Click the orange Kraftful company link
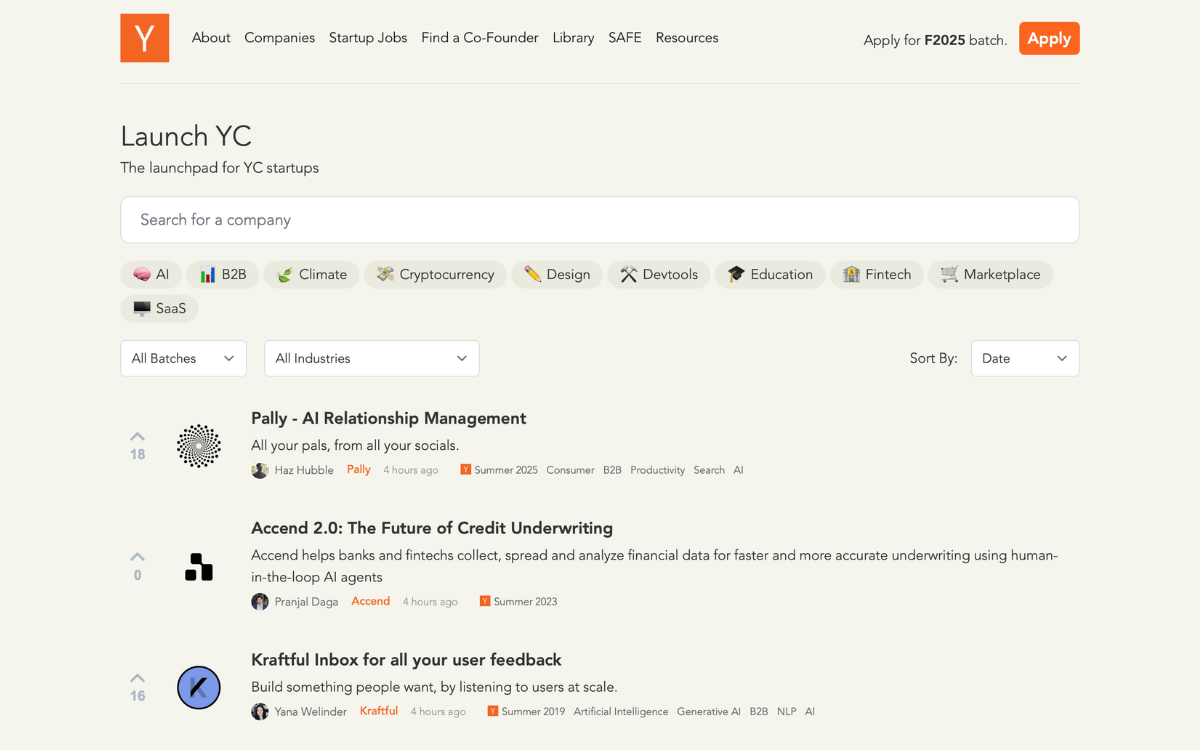This screenshot has height=750, width=1200. (x=379, y=712)
